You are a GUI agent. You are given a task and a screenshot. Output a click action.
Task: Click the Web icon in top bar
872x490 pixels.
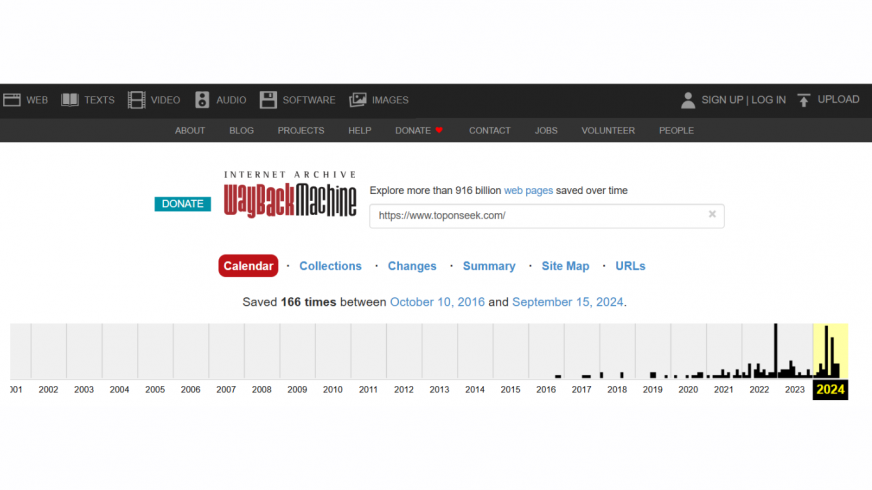pyautogui.click(x=12, y=100)
